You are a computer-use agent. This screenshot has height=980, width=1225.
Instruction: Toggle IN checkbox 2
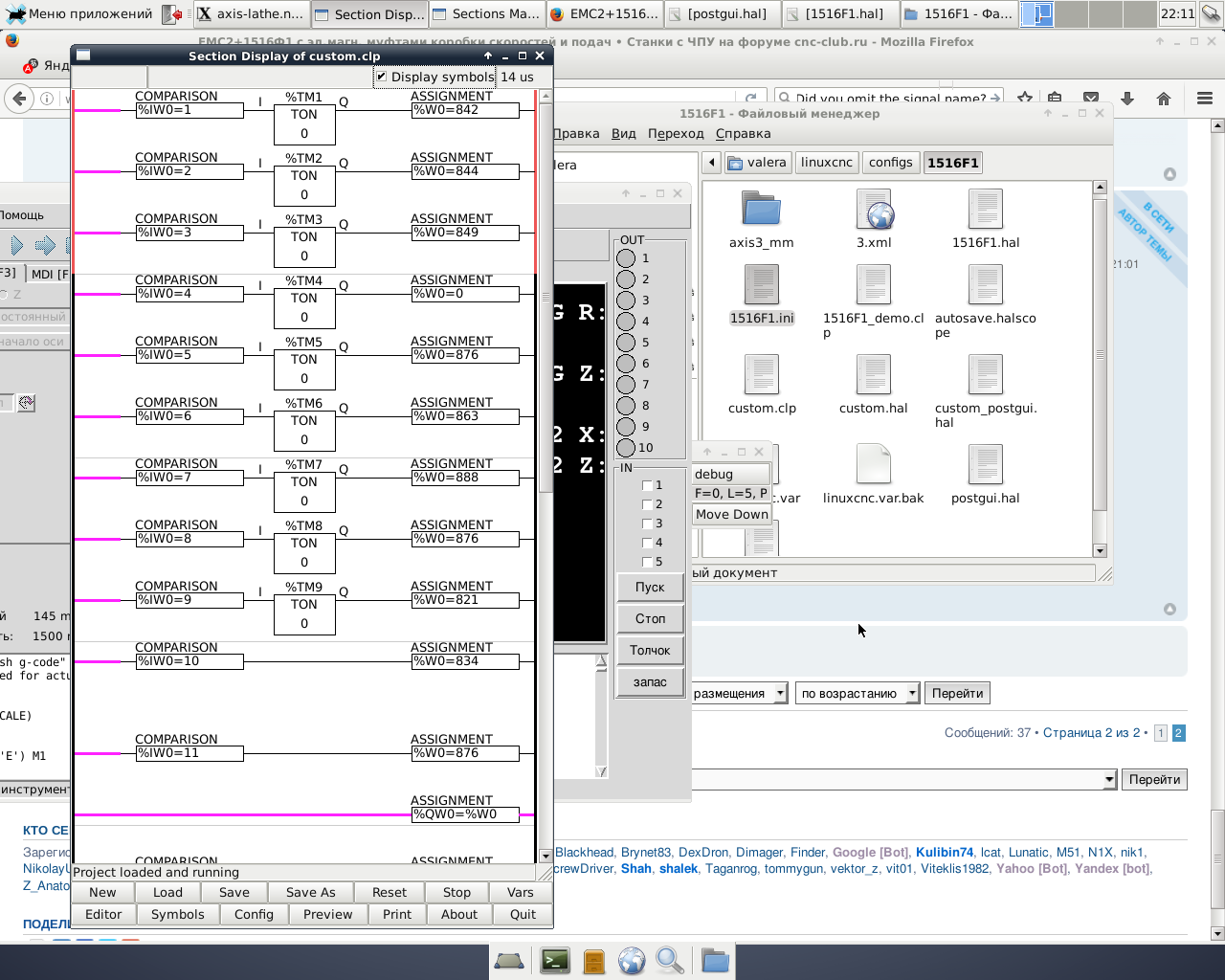click(647, 504)
